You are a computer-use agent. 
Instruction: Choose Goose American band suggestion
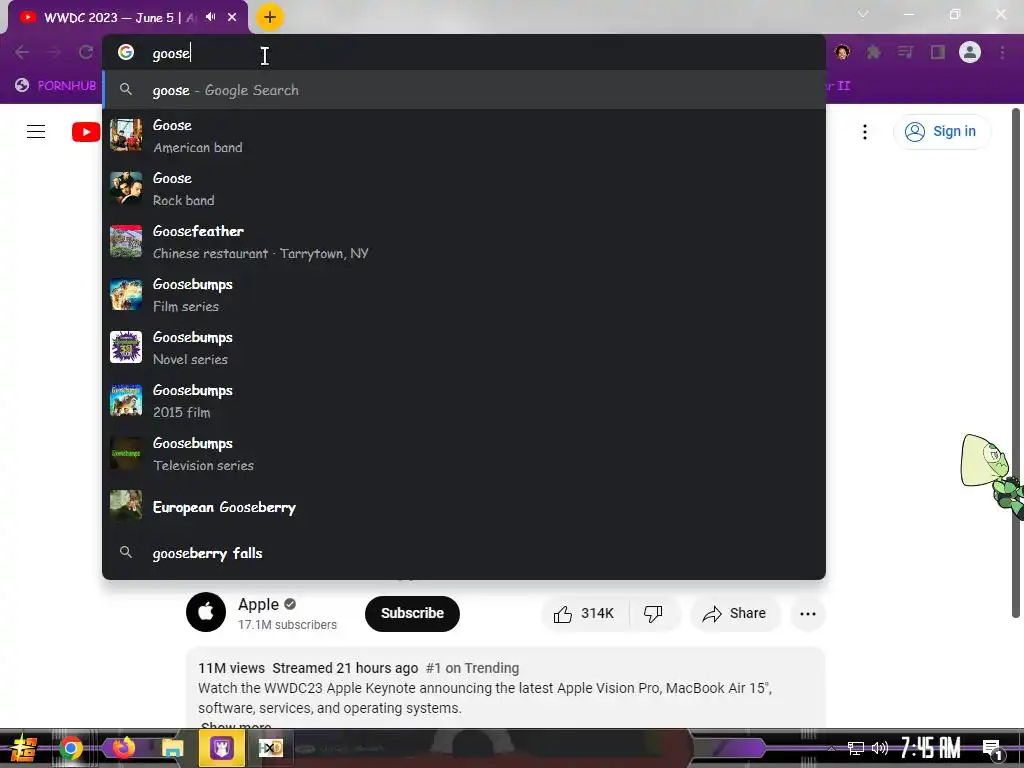point(464,136)
